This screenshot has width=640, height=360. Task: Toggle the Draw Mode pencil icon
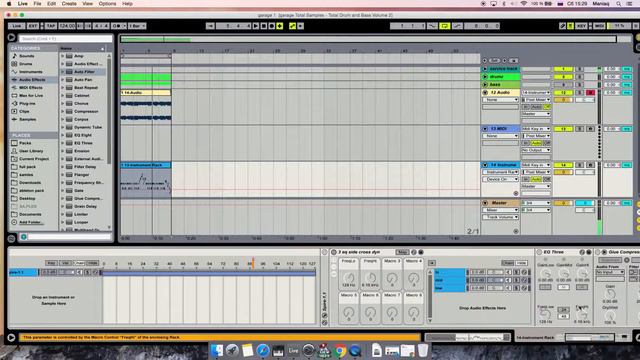click(562, 26)
